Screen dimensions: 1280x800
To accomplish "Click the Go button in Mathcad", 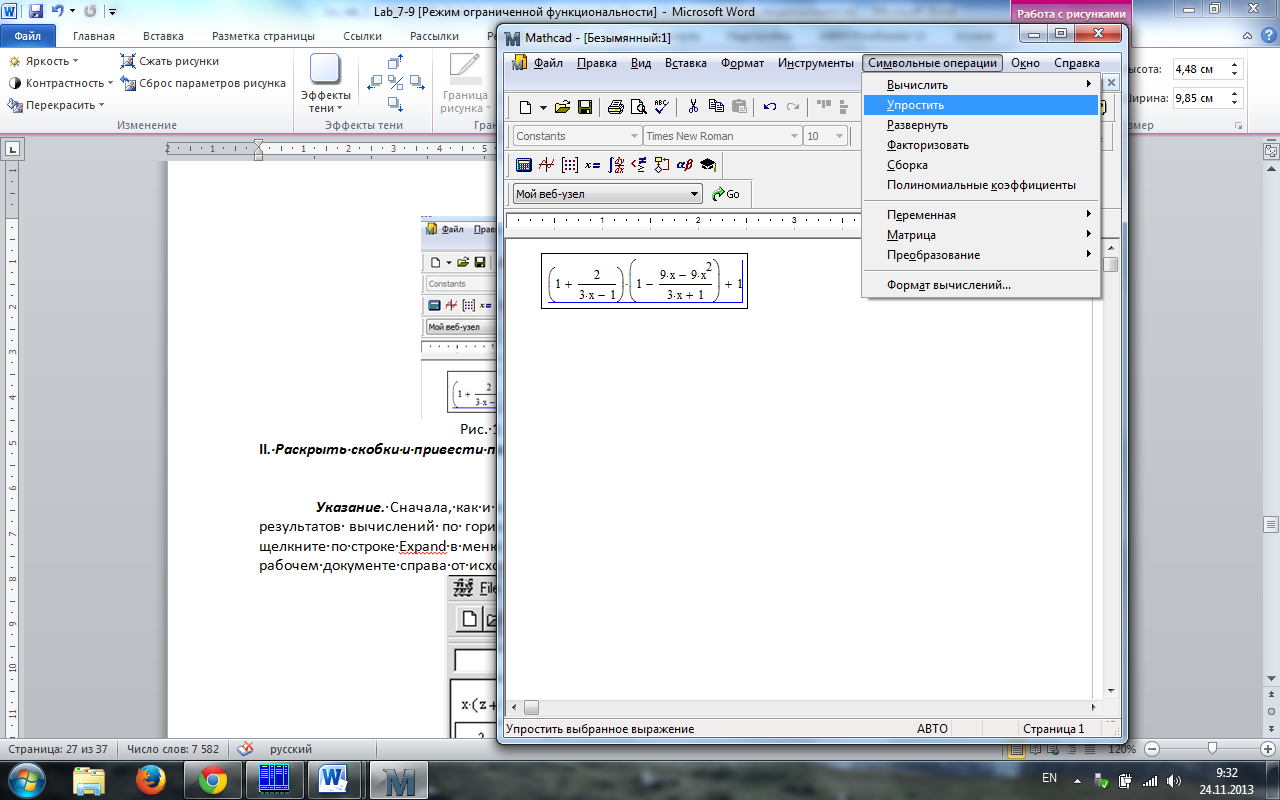I will click(726, 194).
